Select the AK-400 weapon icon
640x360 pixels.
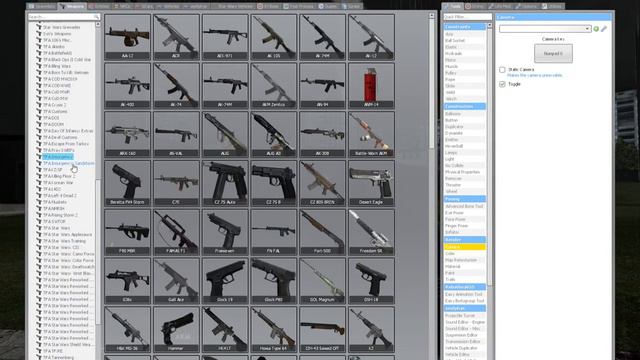click(127, 86)
